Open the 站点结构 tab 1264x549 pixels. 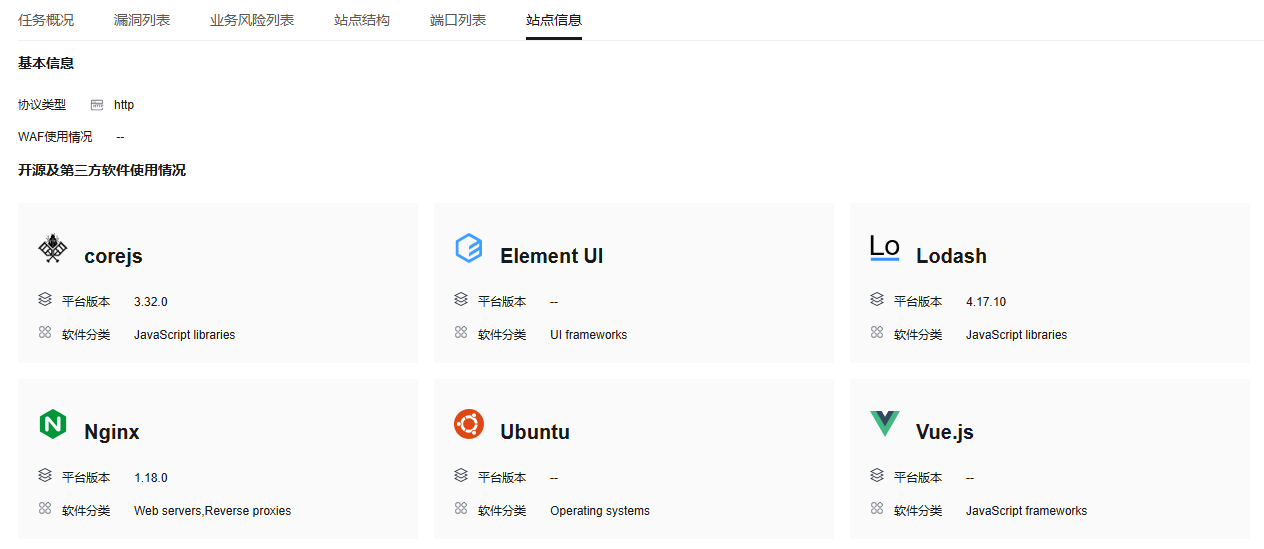[362, 20]
